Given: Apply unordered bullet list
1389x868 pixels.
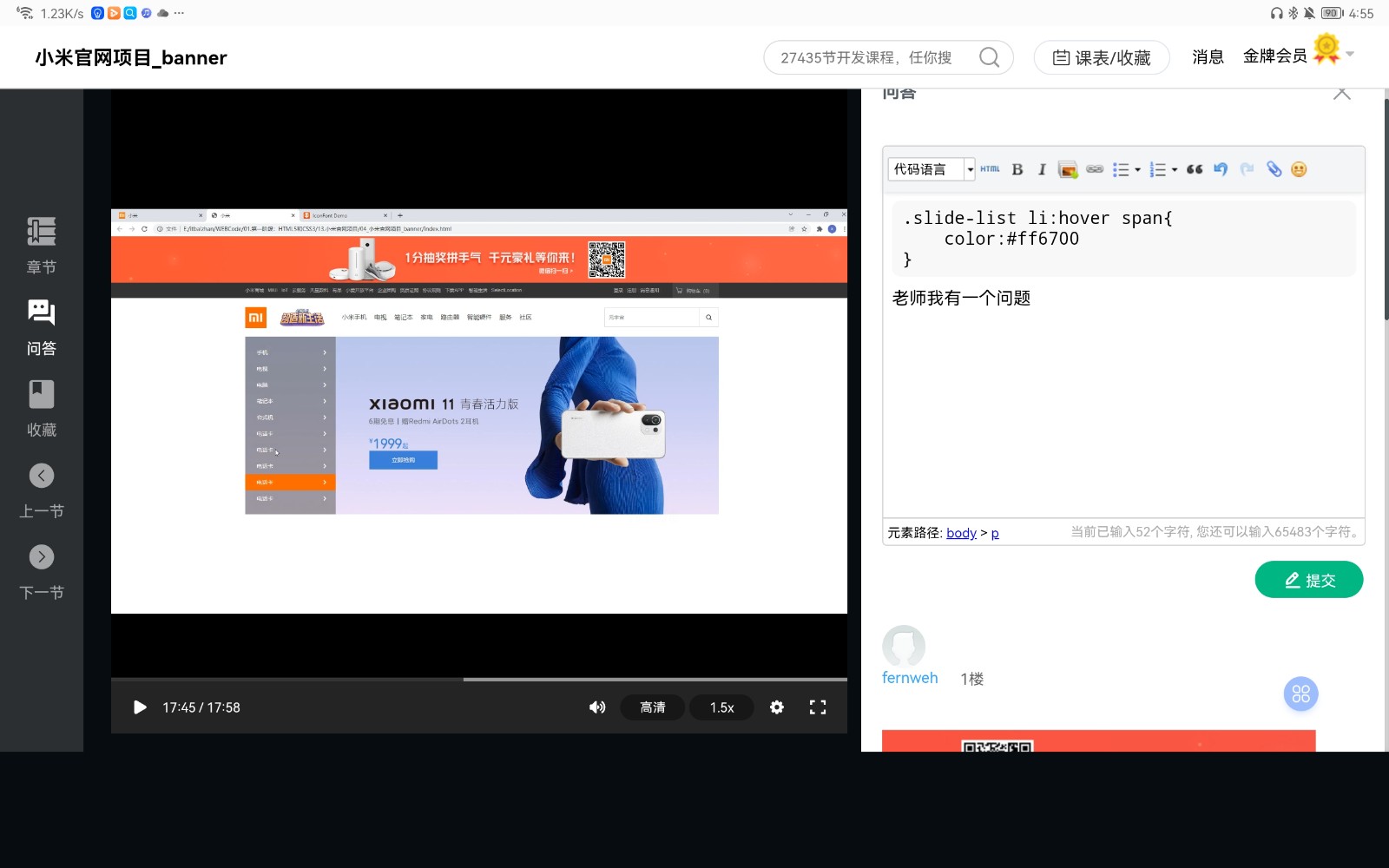Looking at the screenshot, I should (1121, 169).
